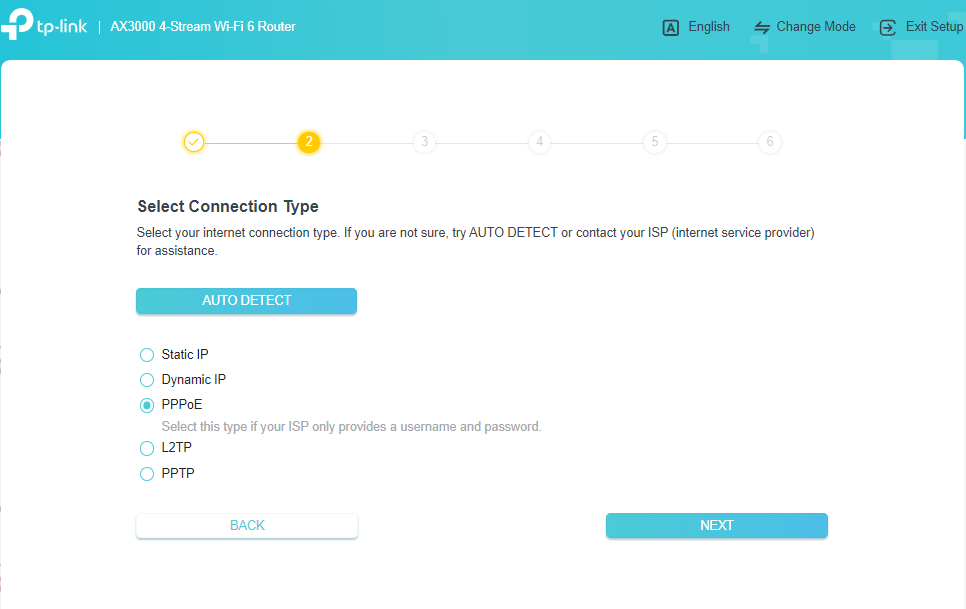This screenshot has width=966, height=609.
Task: Select the L2TP connection type
Action: pyautogui.click(x=146, y=448)
